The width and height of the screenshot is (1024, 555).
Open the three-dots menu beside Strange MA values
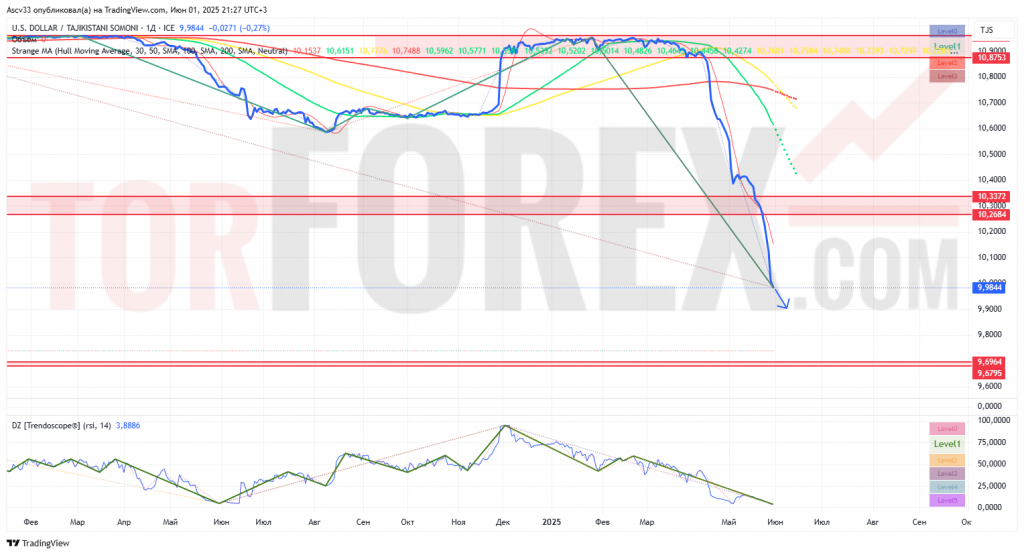pyautogui.click(x=954, y=51)
